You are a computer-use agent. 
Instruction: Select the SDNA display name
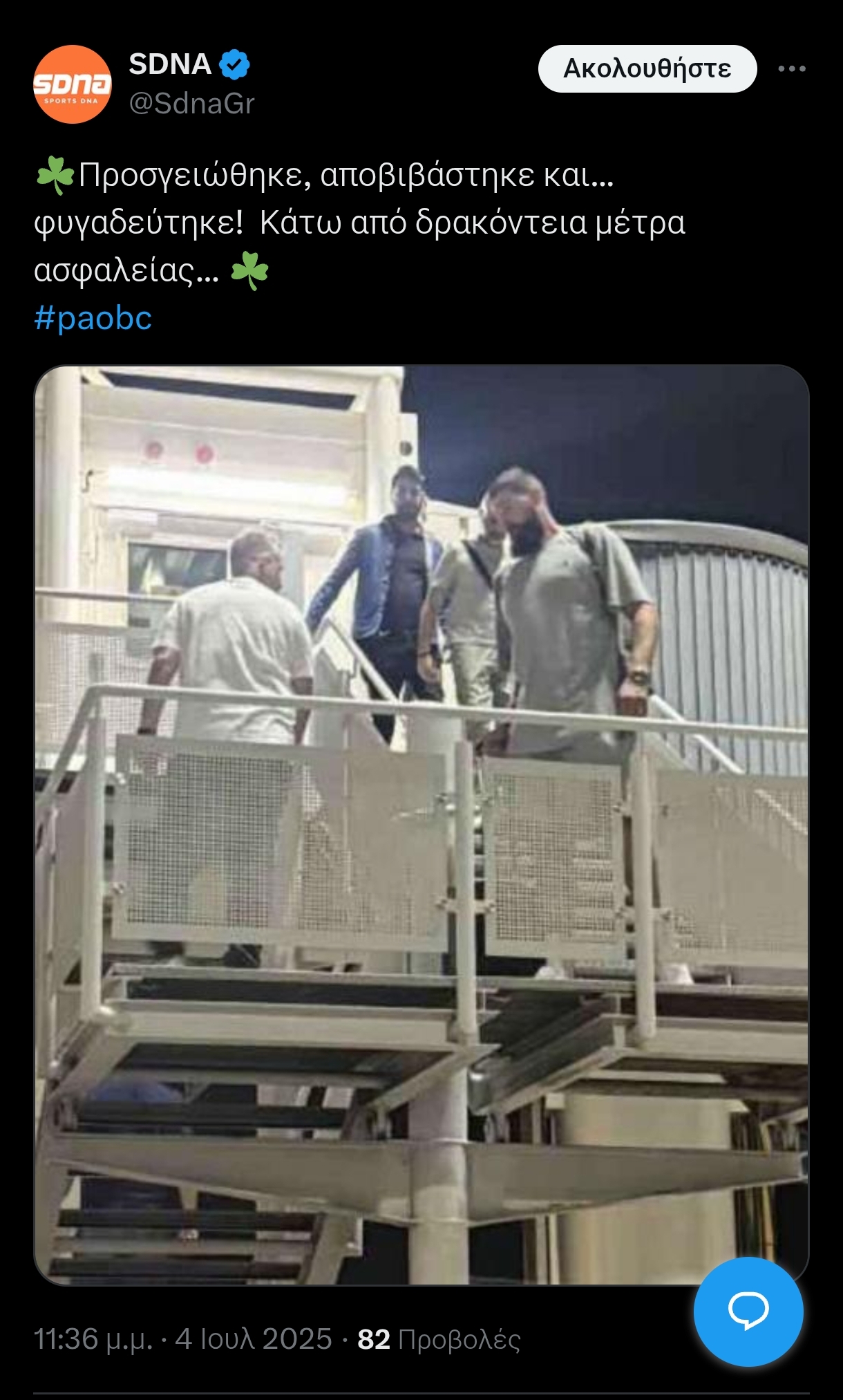tap(170, 64)
